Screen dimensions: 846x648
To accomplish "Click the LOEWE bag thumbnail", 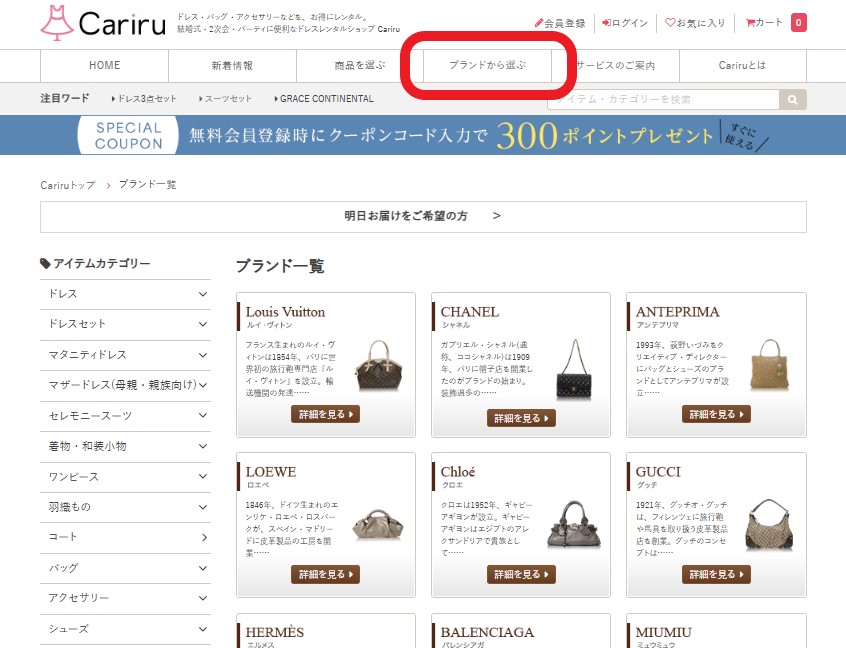I will click(x=378, y=524).
